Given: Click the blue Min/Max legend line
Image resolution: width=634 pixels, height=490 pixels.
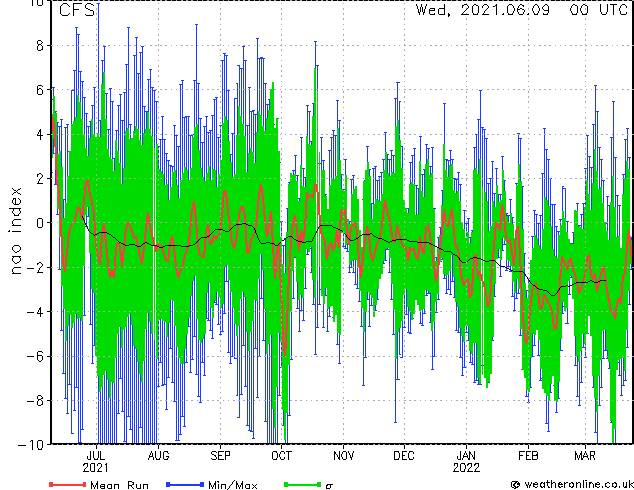Looking at the screenshot, I should [x=185, y=484].
